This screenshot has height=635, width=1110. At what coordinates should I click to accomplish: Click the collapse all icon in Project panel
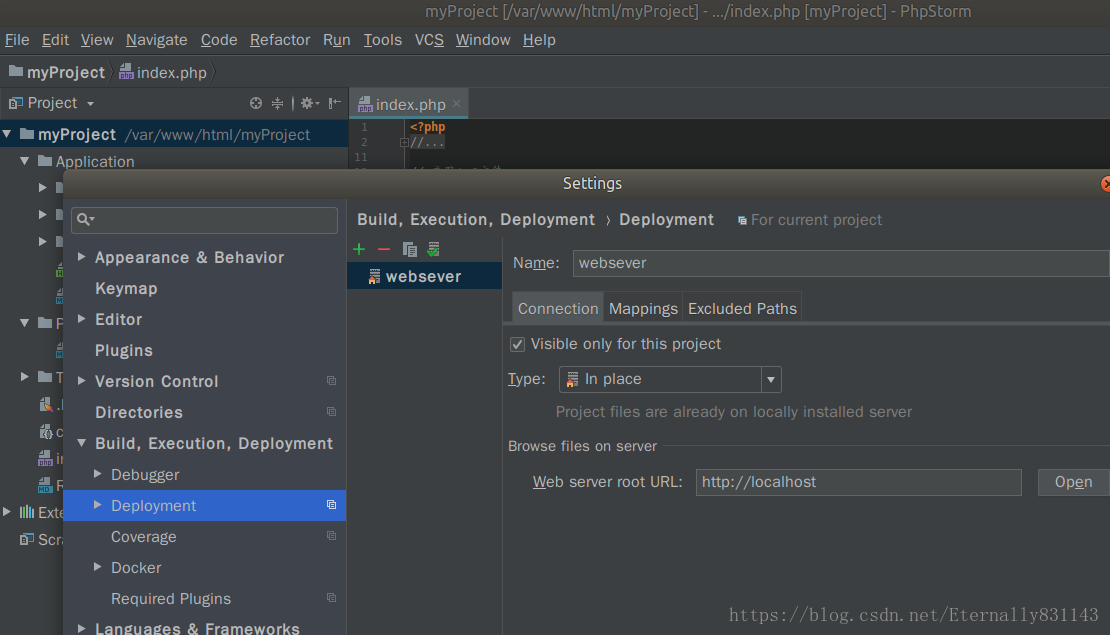point(278,103)
